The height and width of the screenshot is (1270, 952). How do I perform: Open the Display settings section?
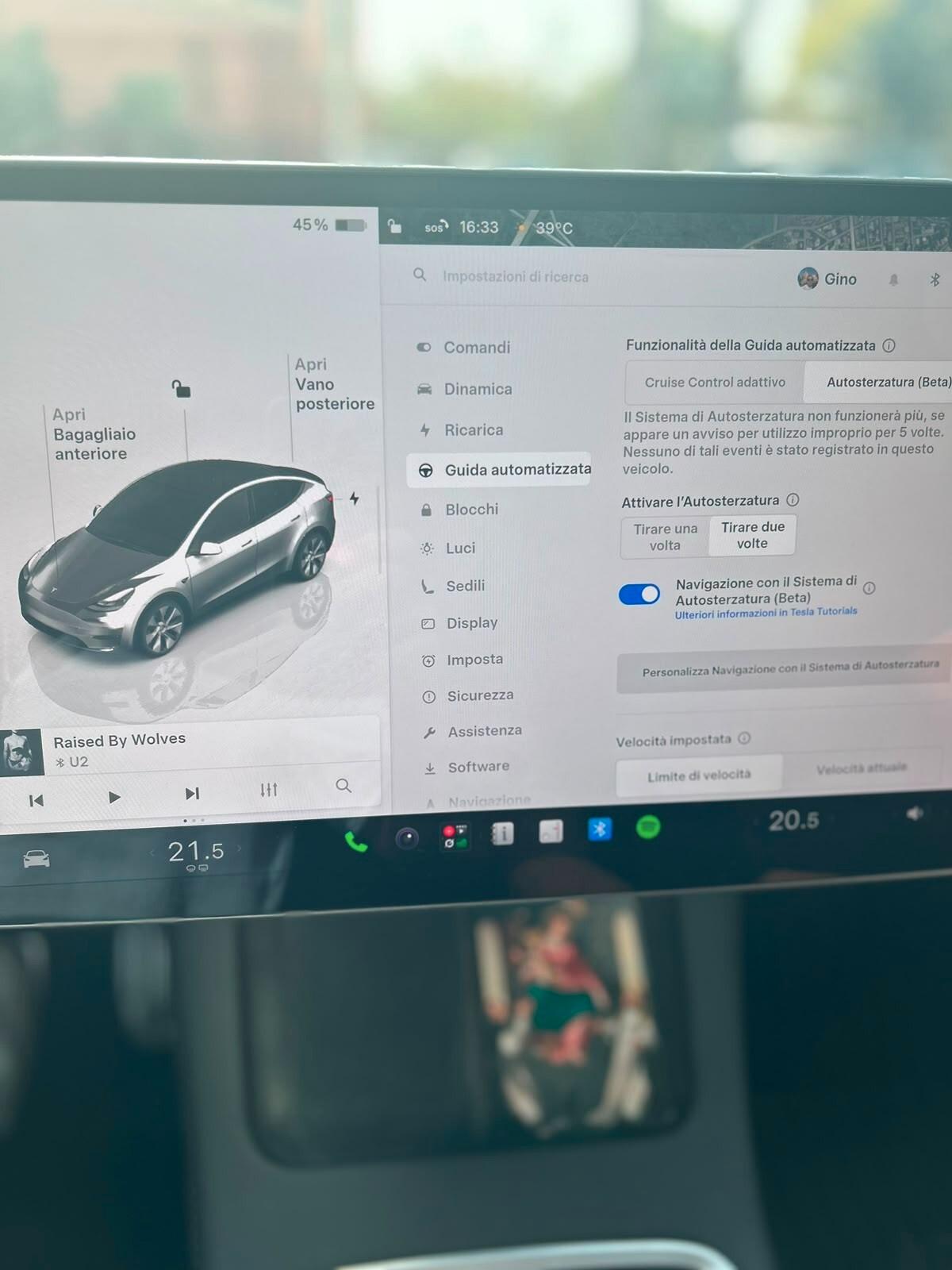tap(459, 623)
